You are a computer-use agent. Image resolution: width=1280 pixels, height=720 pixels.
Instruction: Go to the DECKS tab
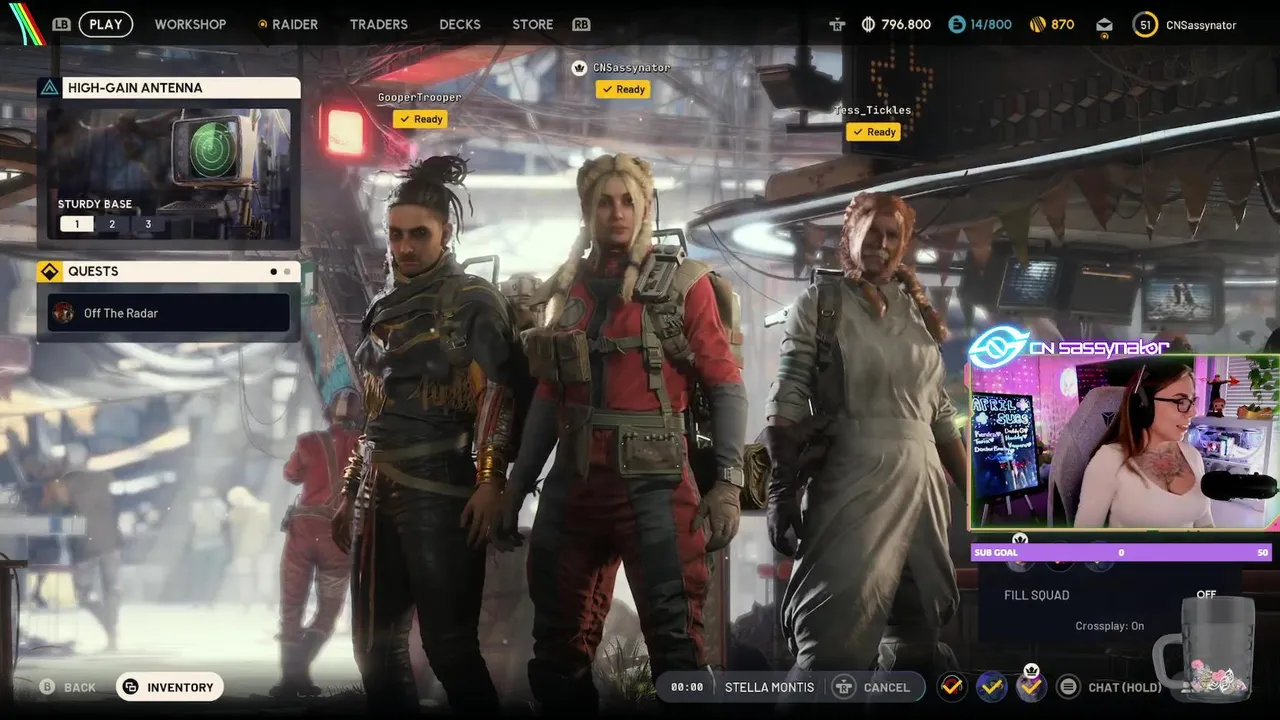(x=460, y=24)
